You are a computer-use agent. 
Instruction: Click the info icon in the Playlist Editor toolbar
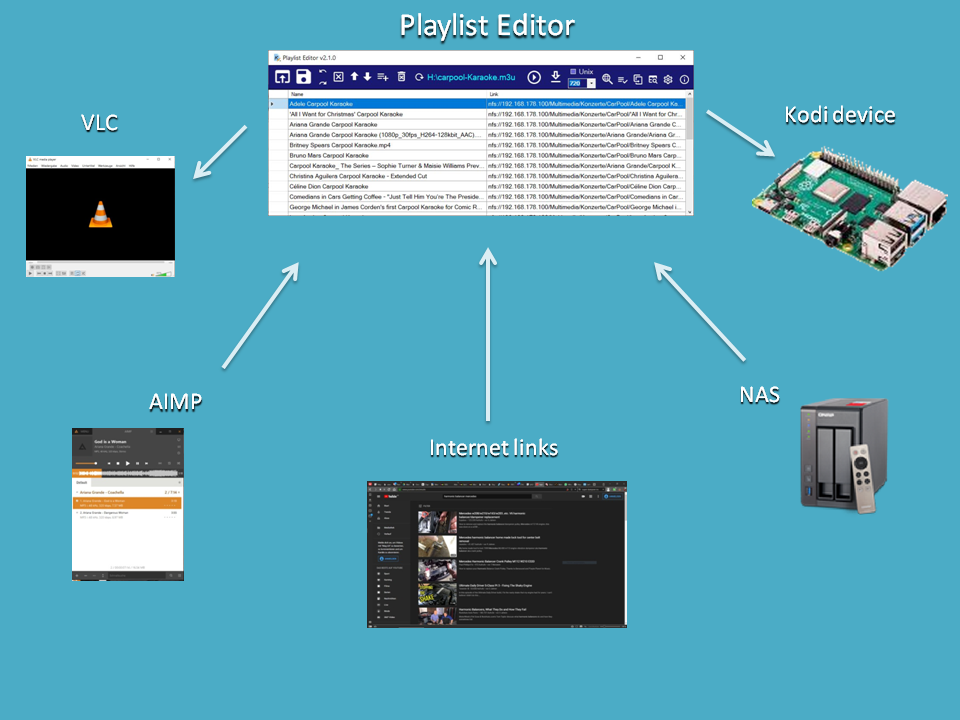[x=684, y=79]
